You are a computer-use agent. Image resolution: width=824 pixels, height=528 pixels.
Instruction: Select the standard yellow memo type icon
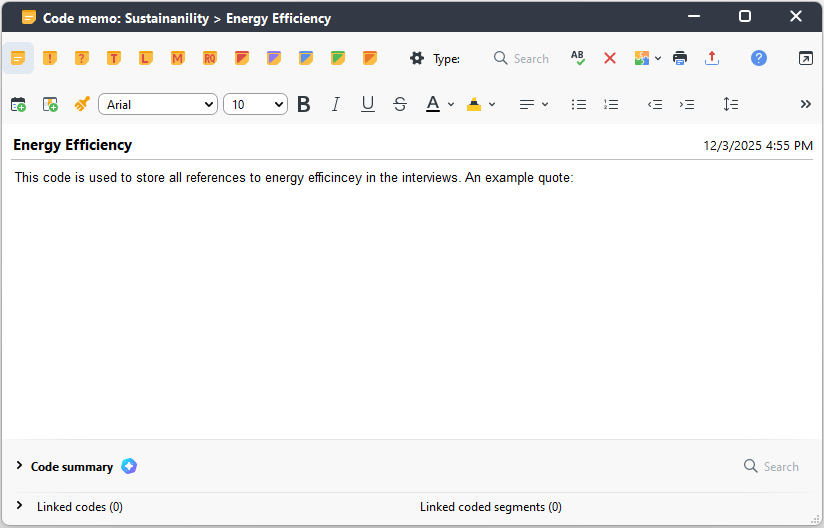coord(18,58)
